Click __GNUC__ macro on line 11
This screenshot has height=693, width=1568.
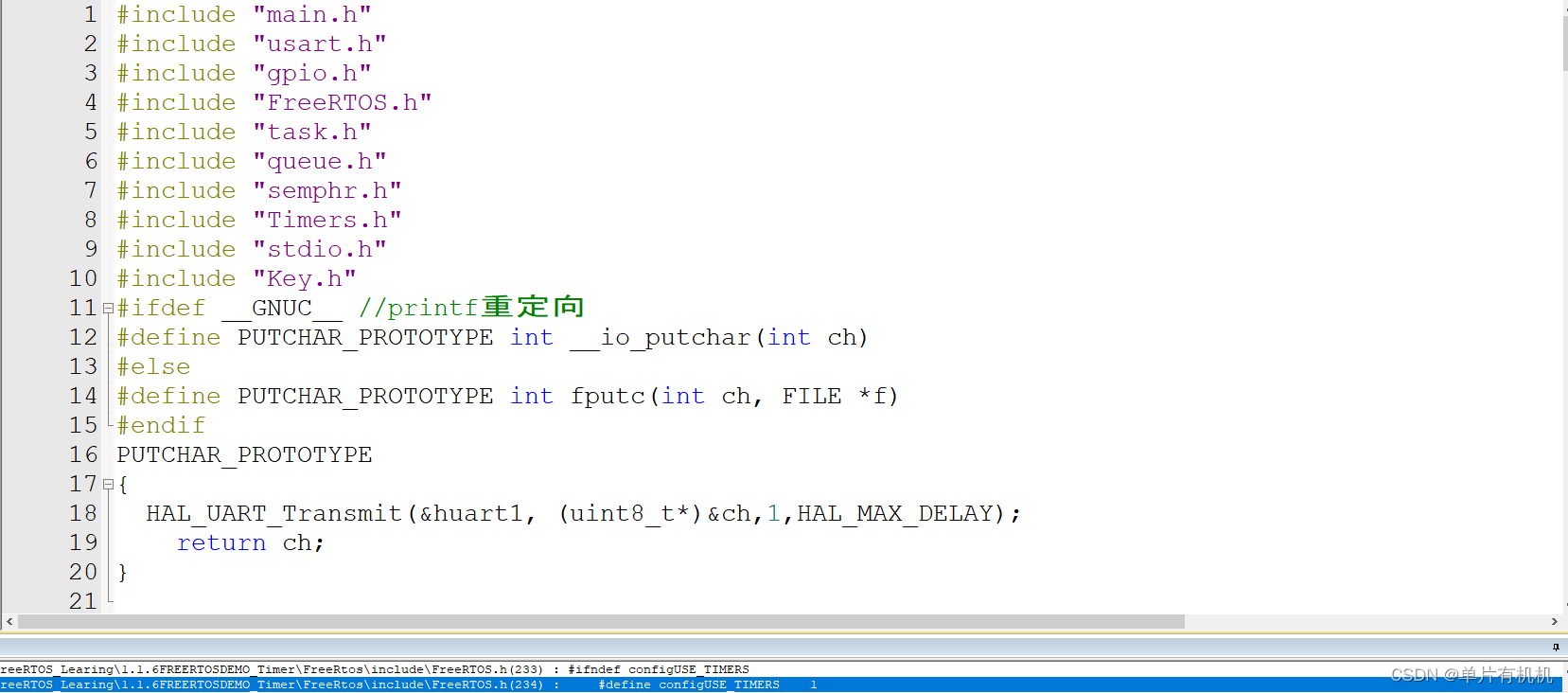click(x=282, y=309)
